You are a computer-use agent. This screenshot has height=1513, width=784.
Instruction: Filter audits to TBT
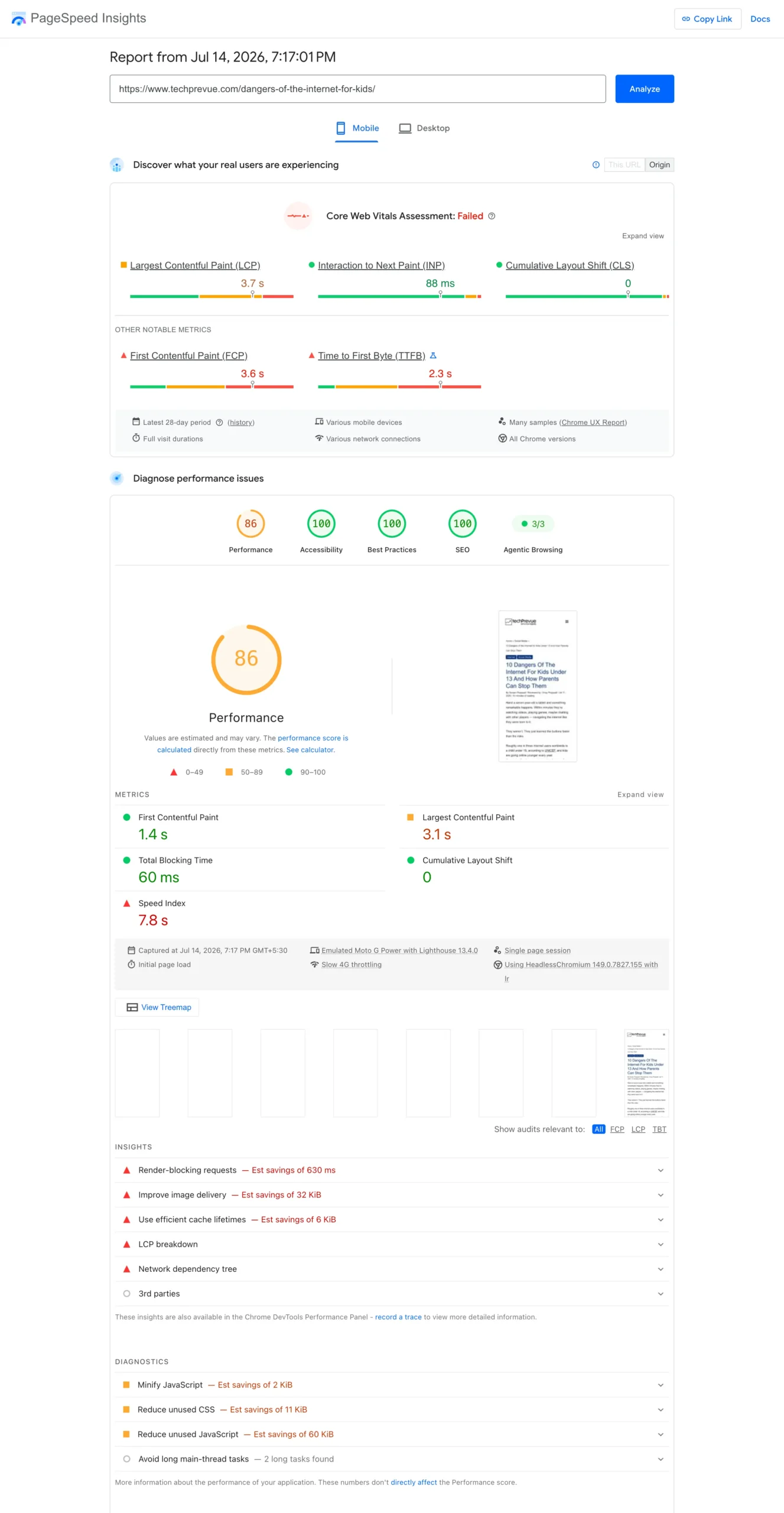coord(659,1129)
